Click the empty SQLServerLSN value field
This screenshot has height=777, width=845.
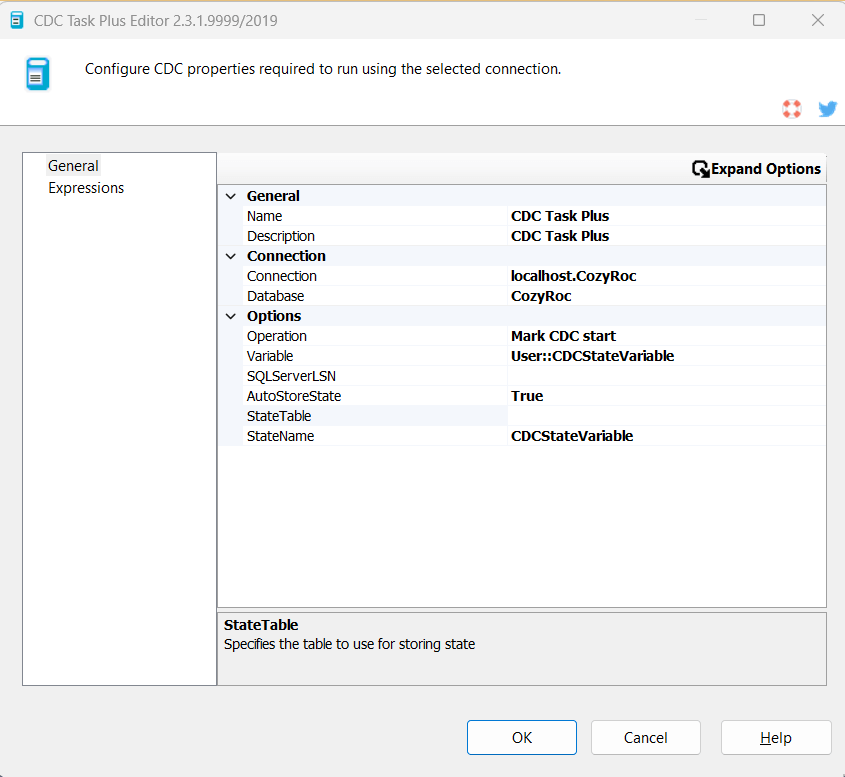coord(665,376)
